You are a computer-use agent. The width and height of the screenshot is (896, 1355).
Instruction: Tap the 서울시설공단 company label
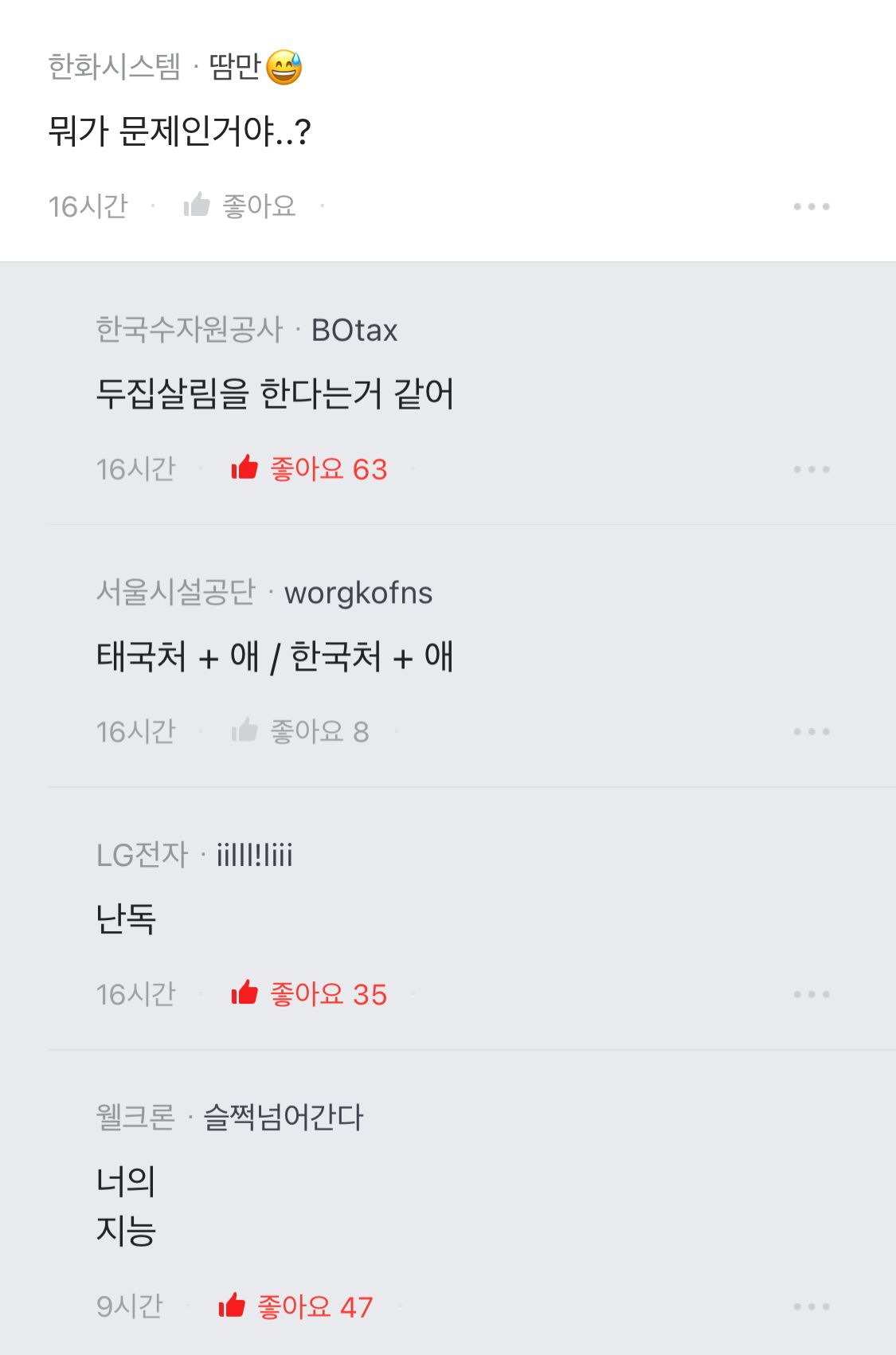tap(175, 593)
